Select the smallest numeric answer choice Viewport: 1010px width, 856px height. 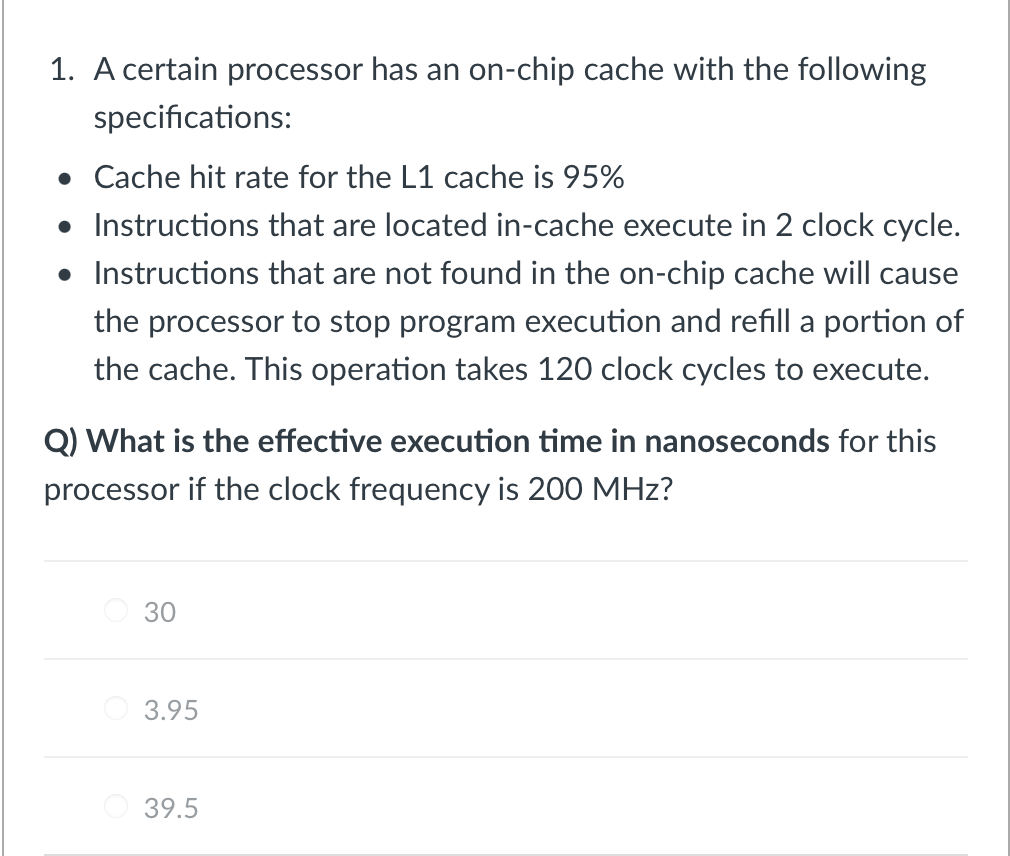click(x=116, y=709)
